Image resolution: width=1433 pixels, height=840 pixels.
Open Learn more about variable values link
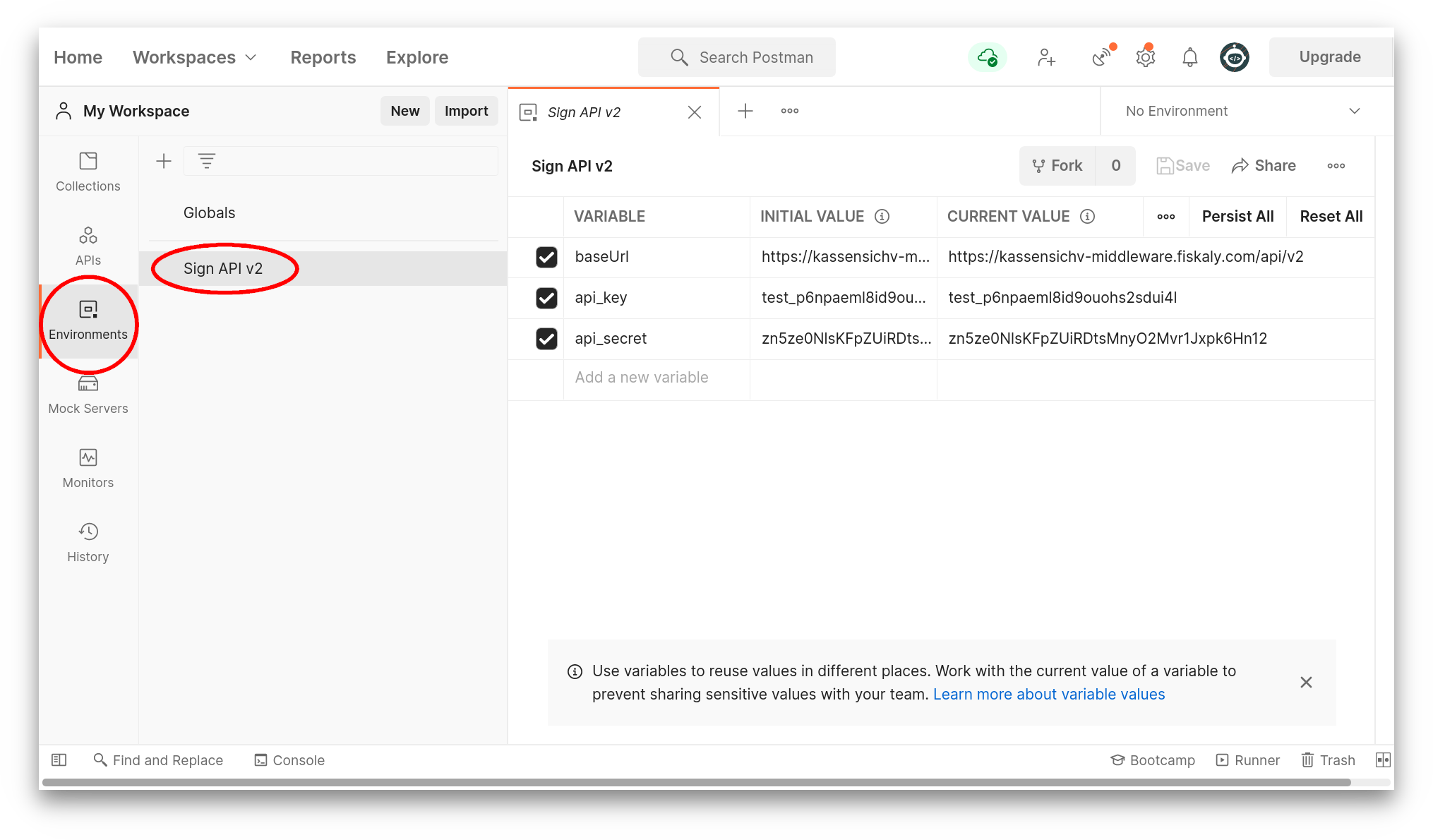pos(1048,694)
